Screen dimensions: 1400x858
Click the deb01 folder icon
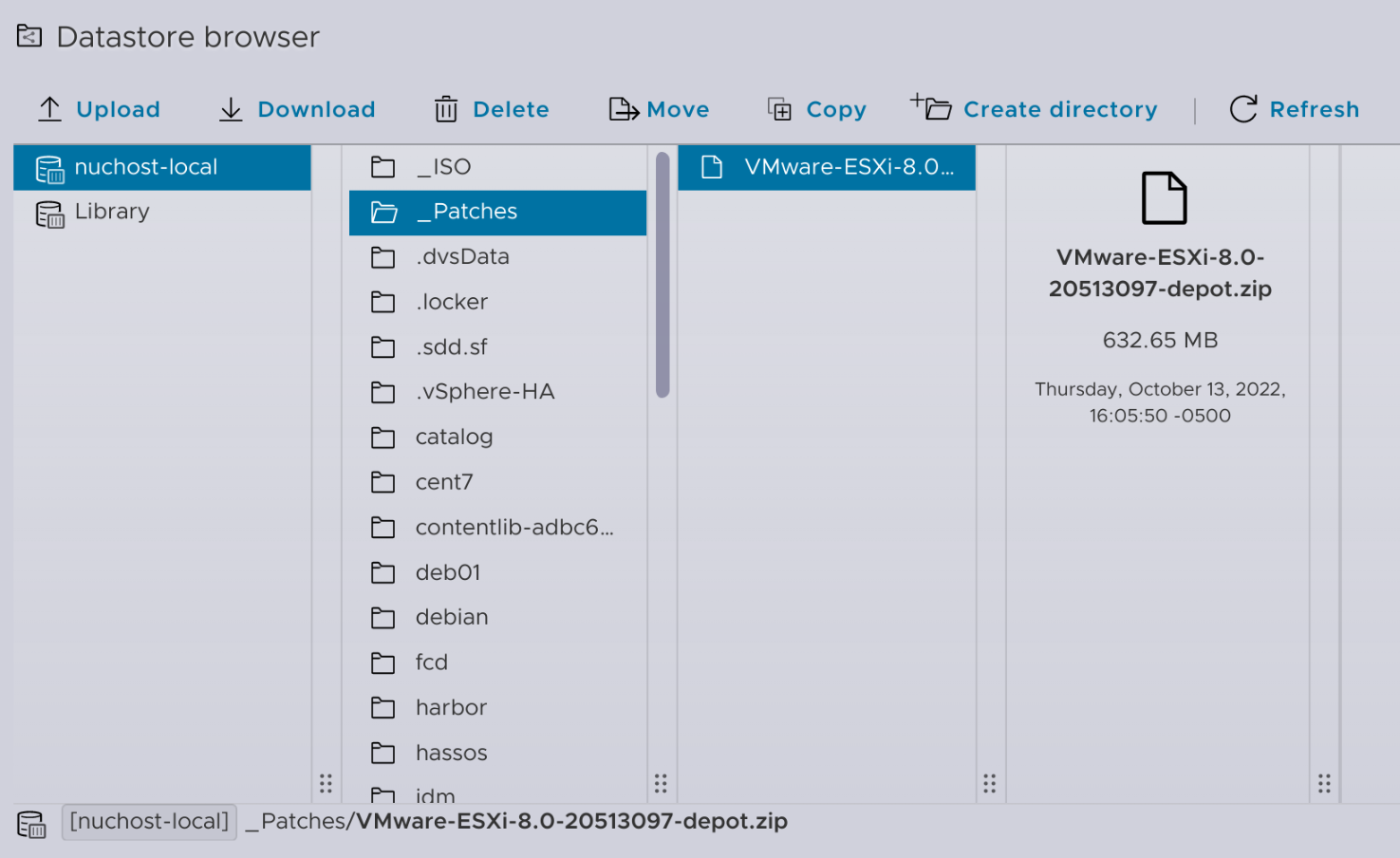[x=383, y=572]
